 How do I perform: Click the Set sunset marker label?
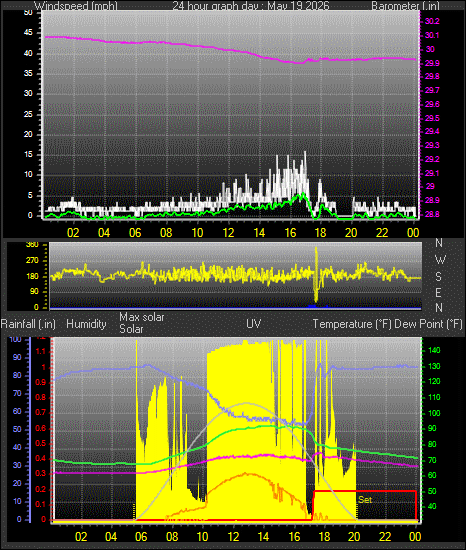(365, 499)
